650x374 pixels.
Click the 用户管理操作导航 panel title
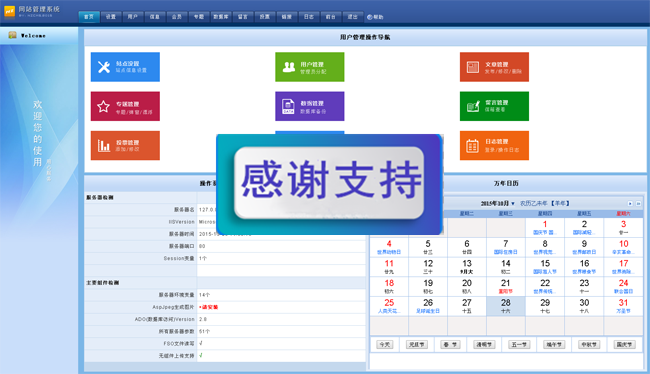(x=365, y=37)
